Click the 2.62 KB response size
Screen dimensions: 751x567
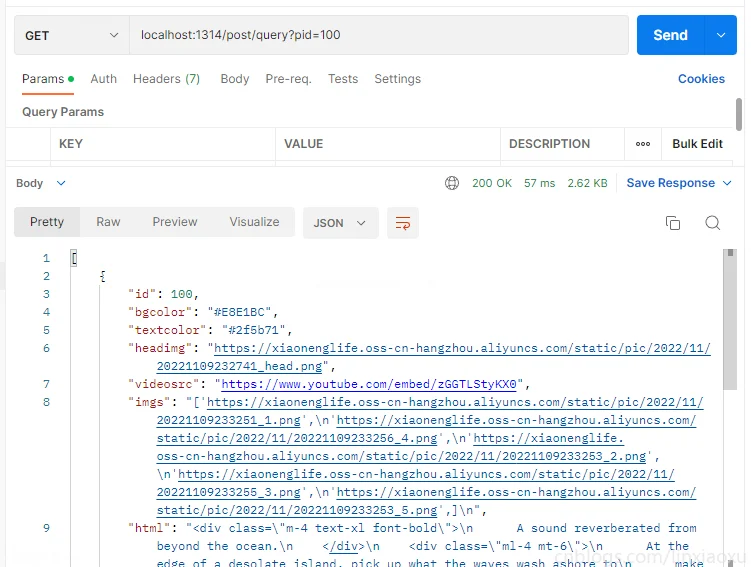click(587, 183)
